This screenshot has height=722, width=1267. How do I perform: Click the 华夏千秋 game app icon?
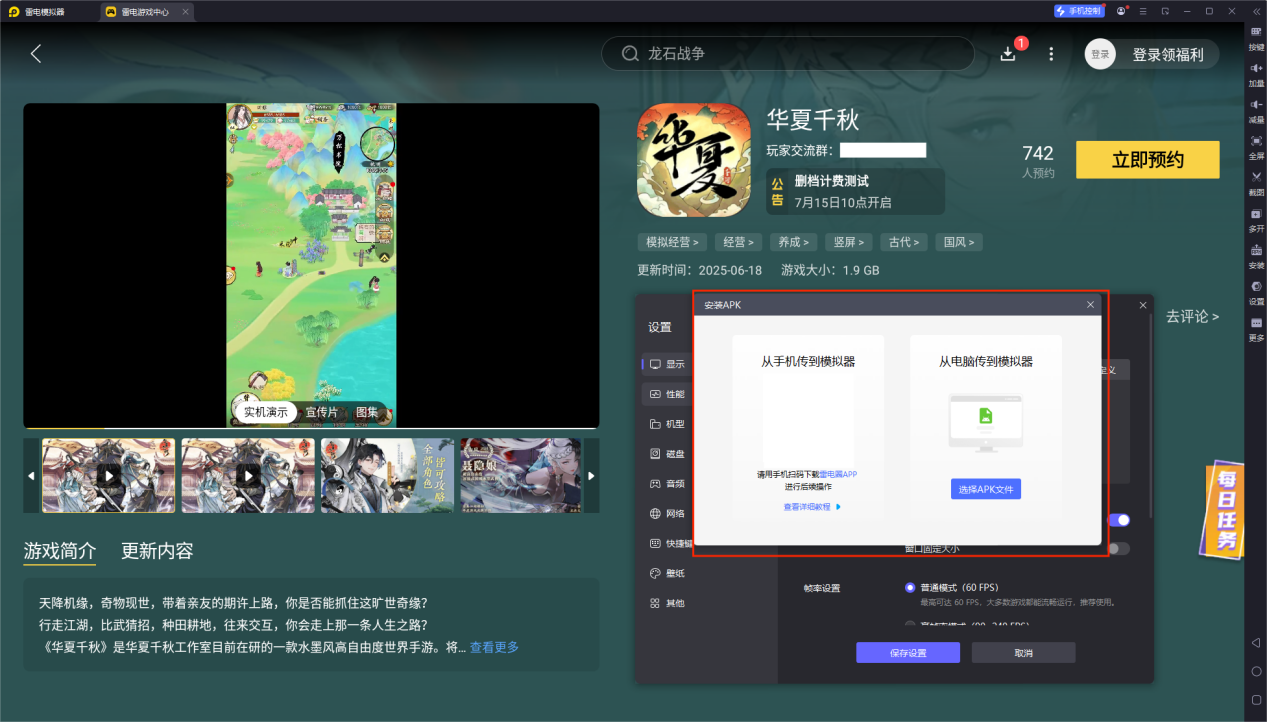(x=694, y=160)
